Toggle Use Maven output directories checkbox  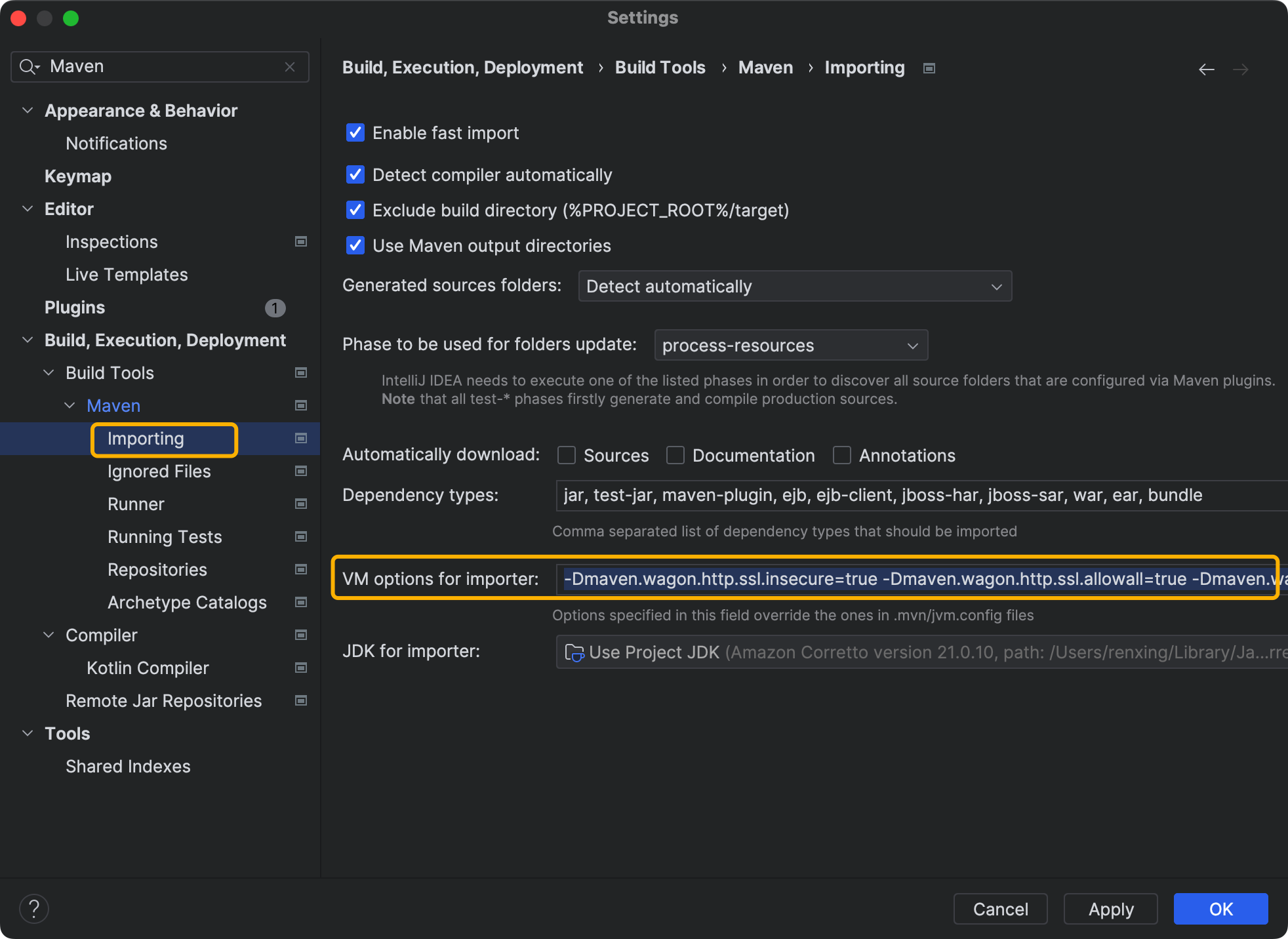coord(355,246)
